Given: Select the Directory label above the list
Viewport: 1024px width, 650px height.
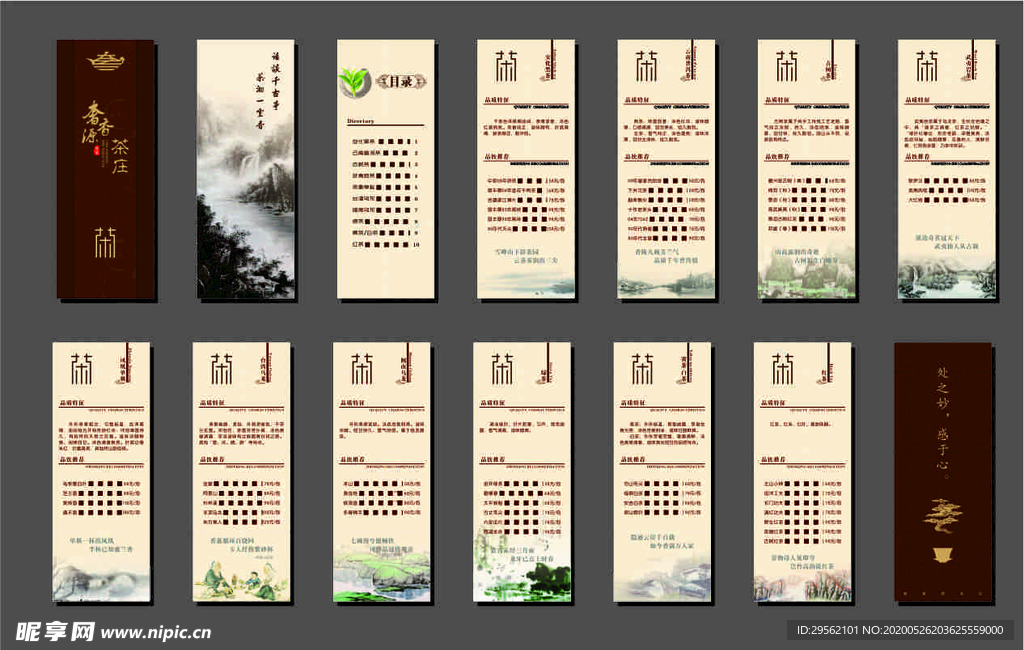Looking at the screenshot, I should [x=360, y=121].
